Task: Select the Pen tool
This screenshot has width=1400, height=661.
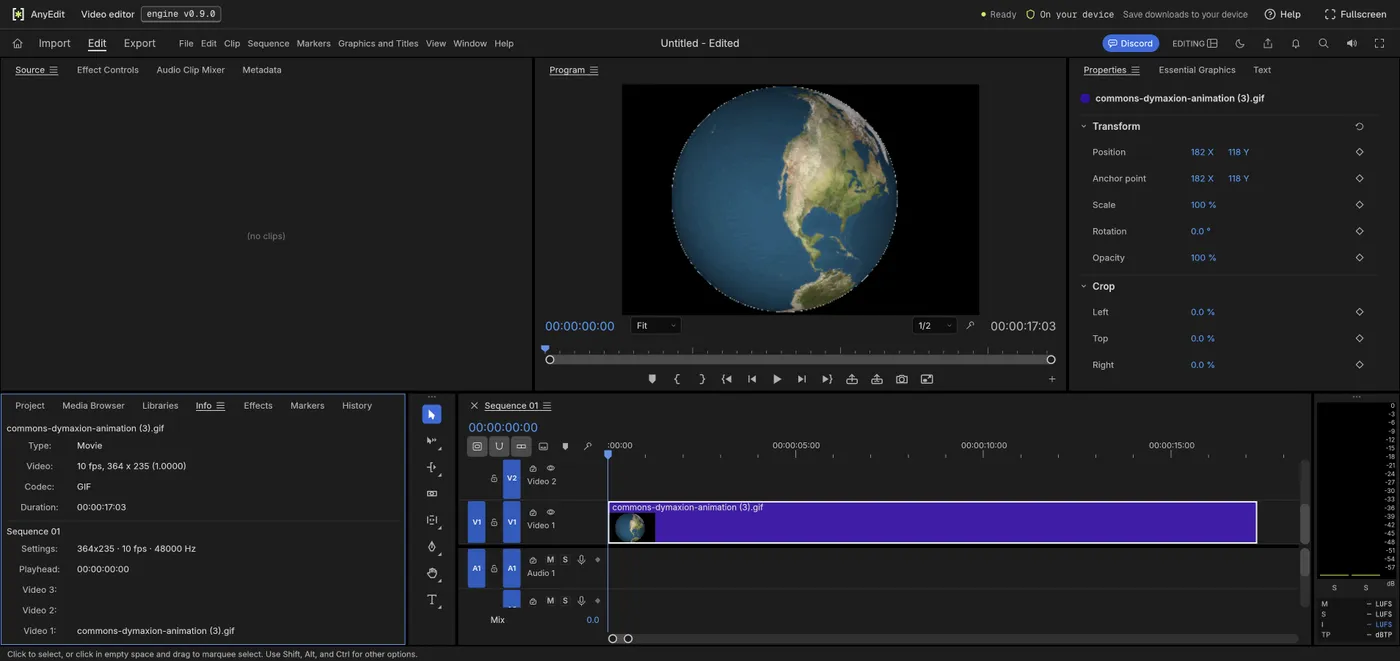Action: point(432,547)
